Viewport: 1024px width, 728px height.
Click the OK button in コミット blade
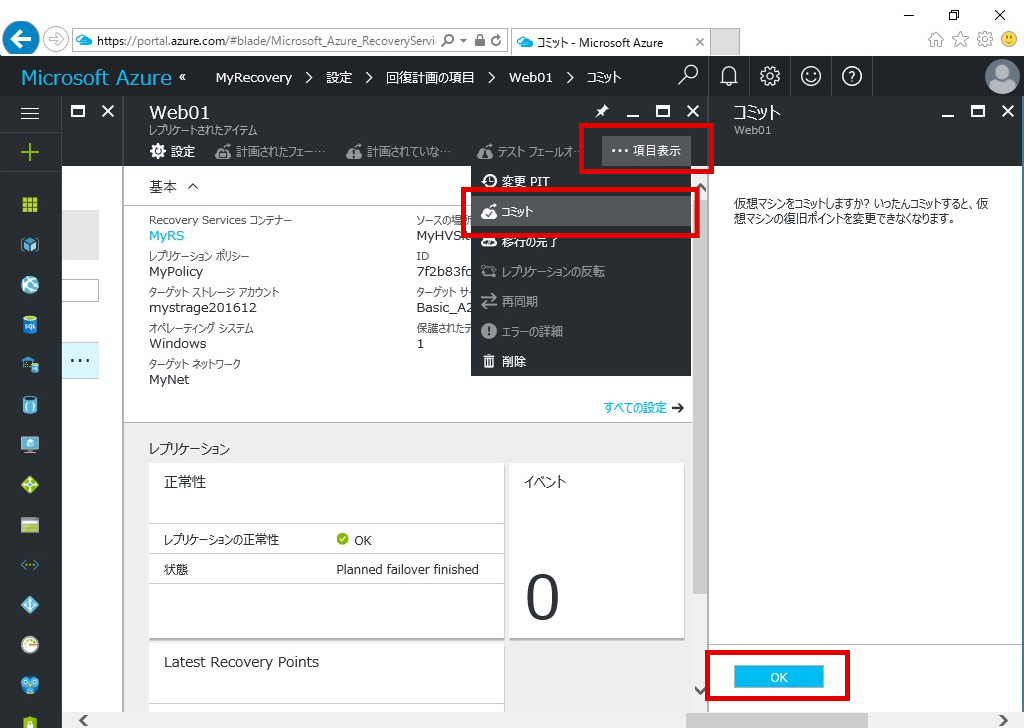click(x=778, y=677)
